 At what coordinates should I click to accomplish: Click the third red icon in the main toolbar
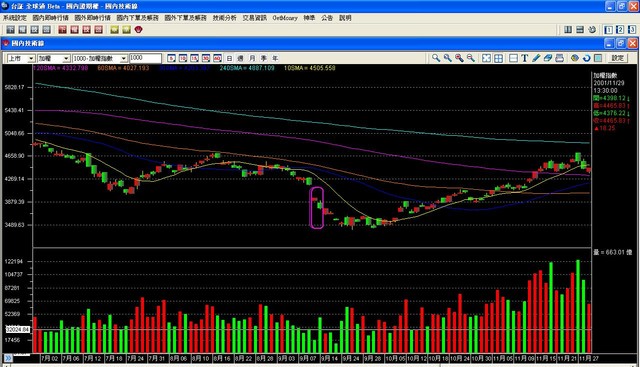(x=87, y=30)
